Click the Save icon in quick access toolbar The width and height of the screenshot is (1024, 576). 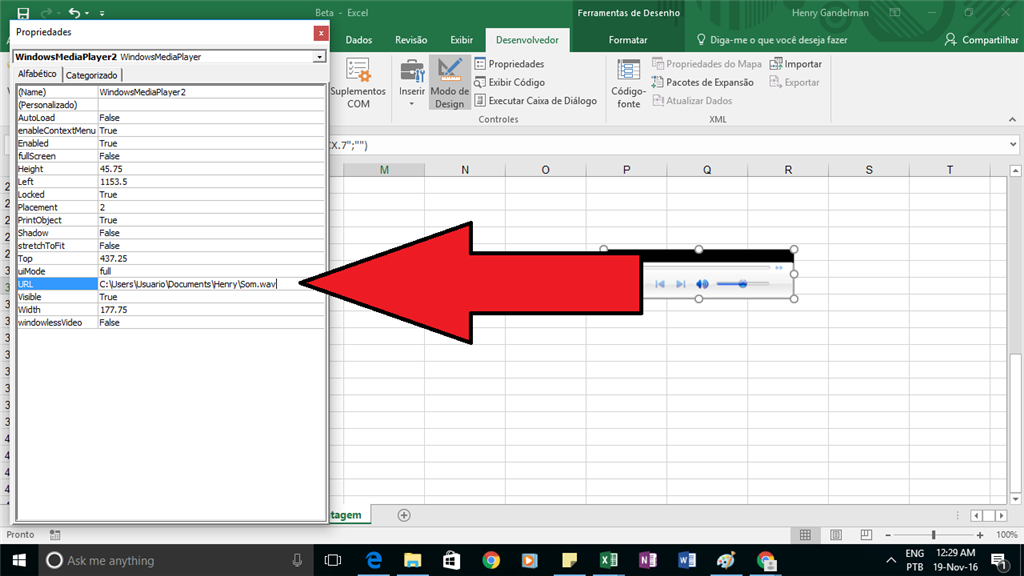[x=23, y=12]
